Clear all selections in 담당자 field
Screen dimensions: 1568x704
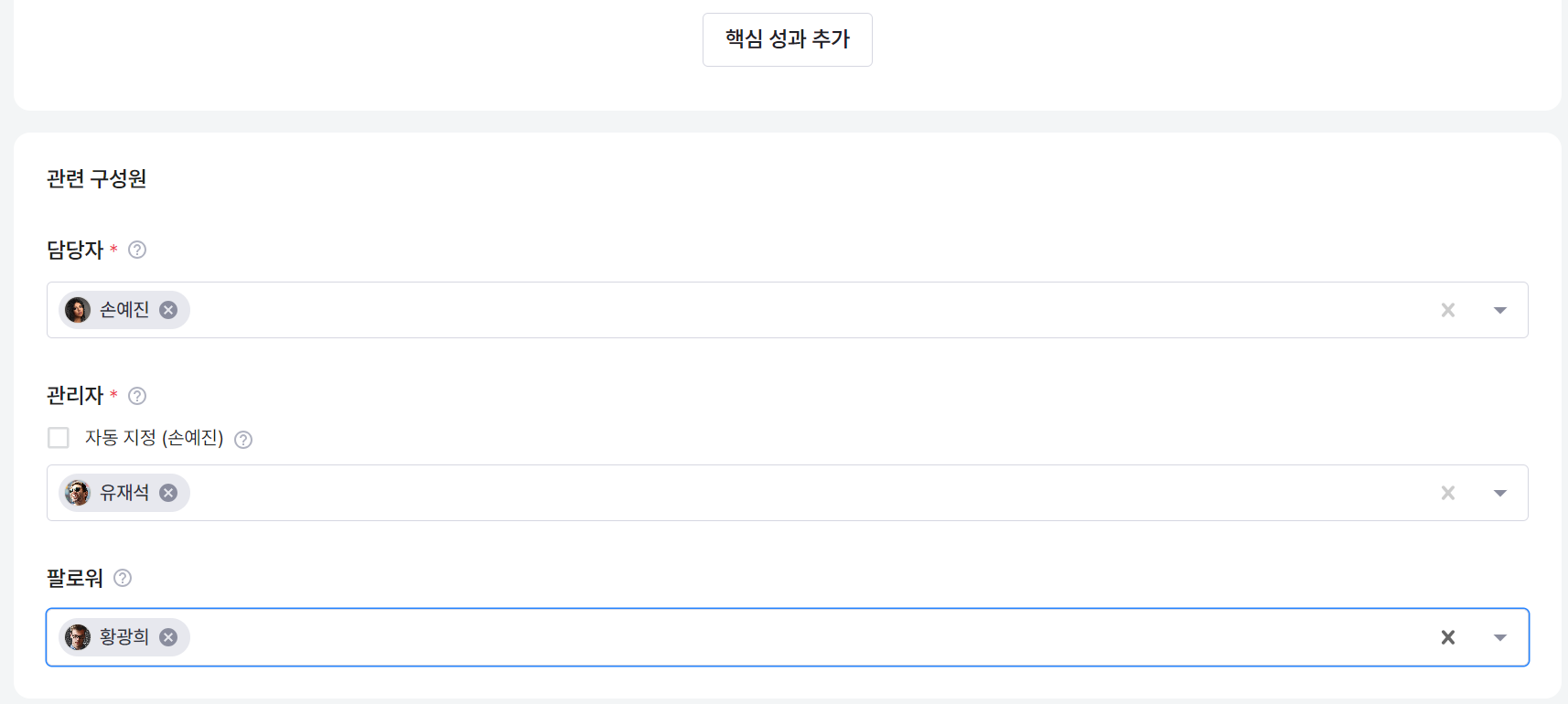point(1447,310)
